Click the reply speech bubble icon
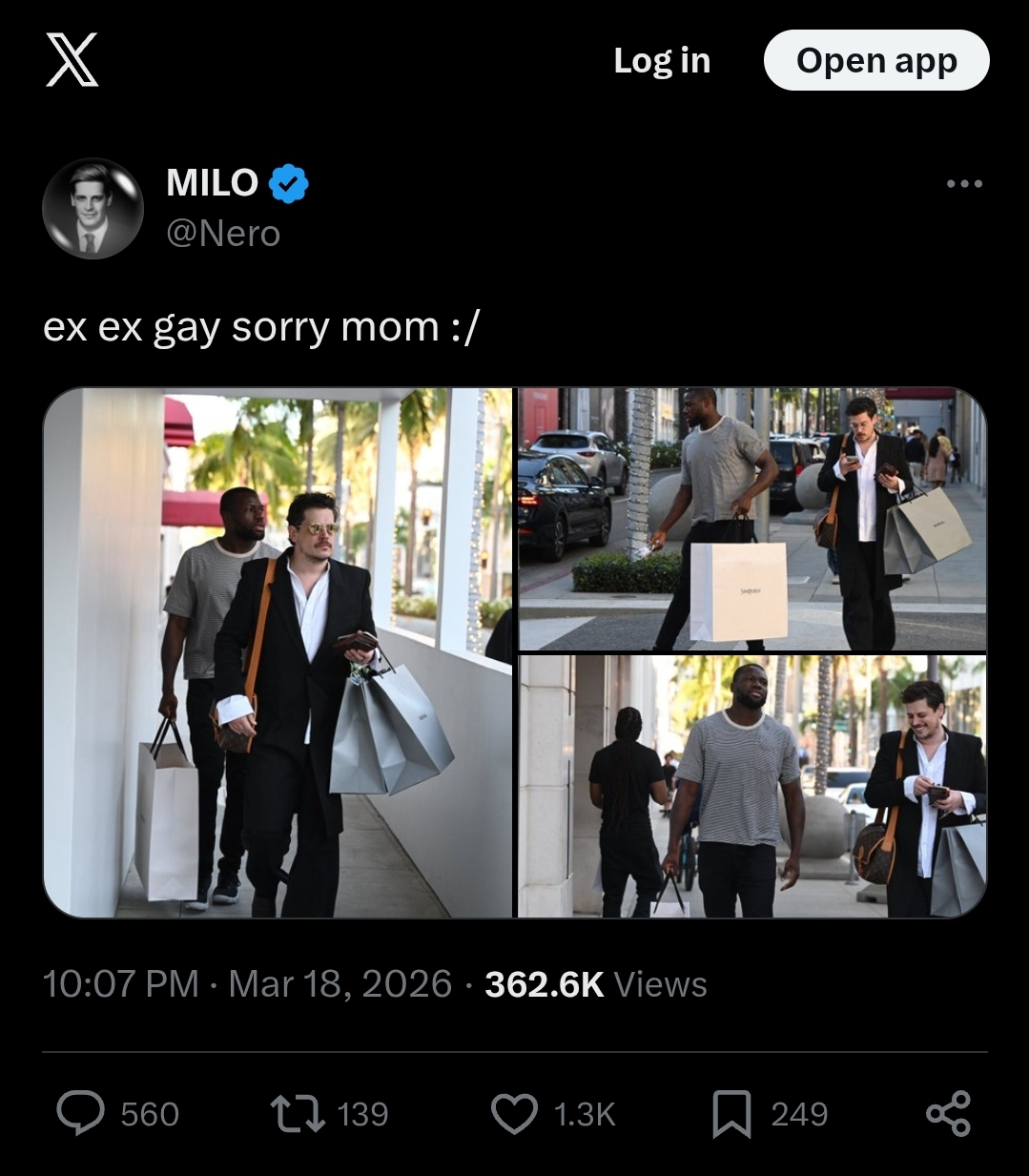The width and height of the screenshot is (1029, 1176). tap(80, 1113)
